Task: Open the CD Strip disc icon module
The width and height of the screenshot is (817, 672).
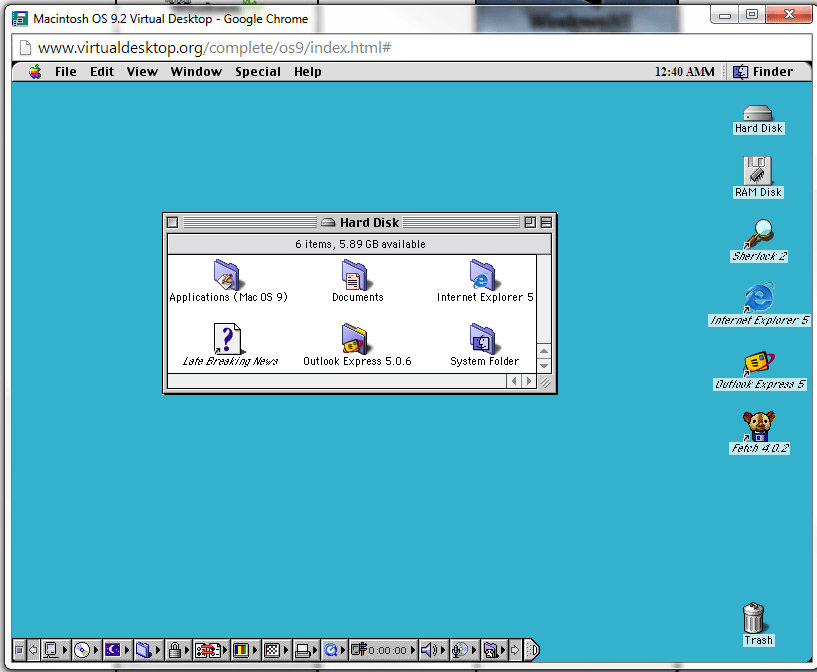Action: (x=82, y=650)
